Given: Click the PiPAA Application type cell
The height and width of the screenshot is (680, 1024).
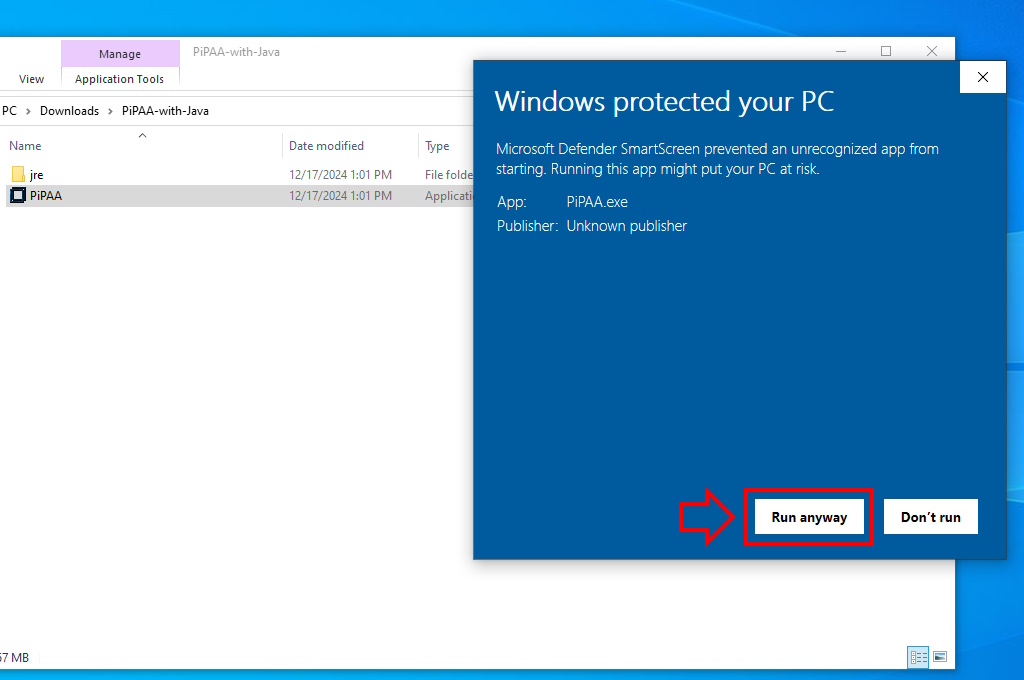Looking at the screenshot, I should point(449,195).
